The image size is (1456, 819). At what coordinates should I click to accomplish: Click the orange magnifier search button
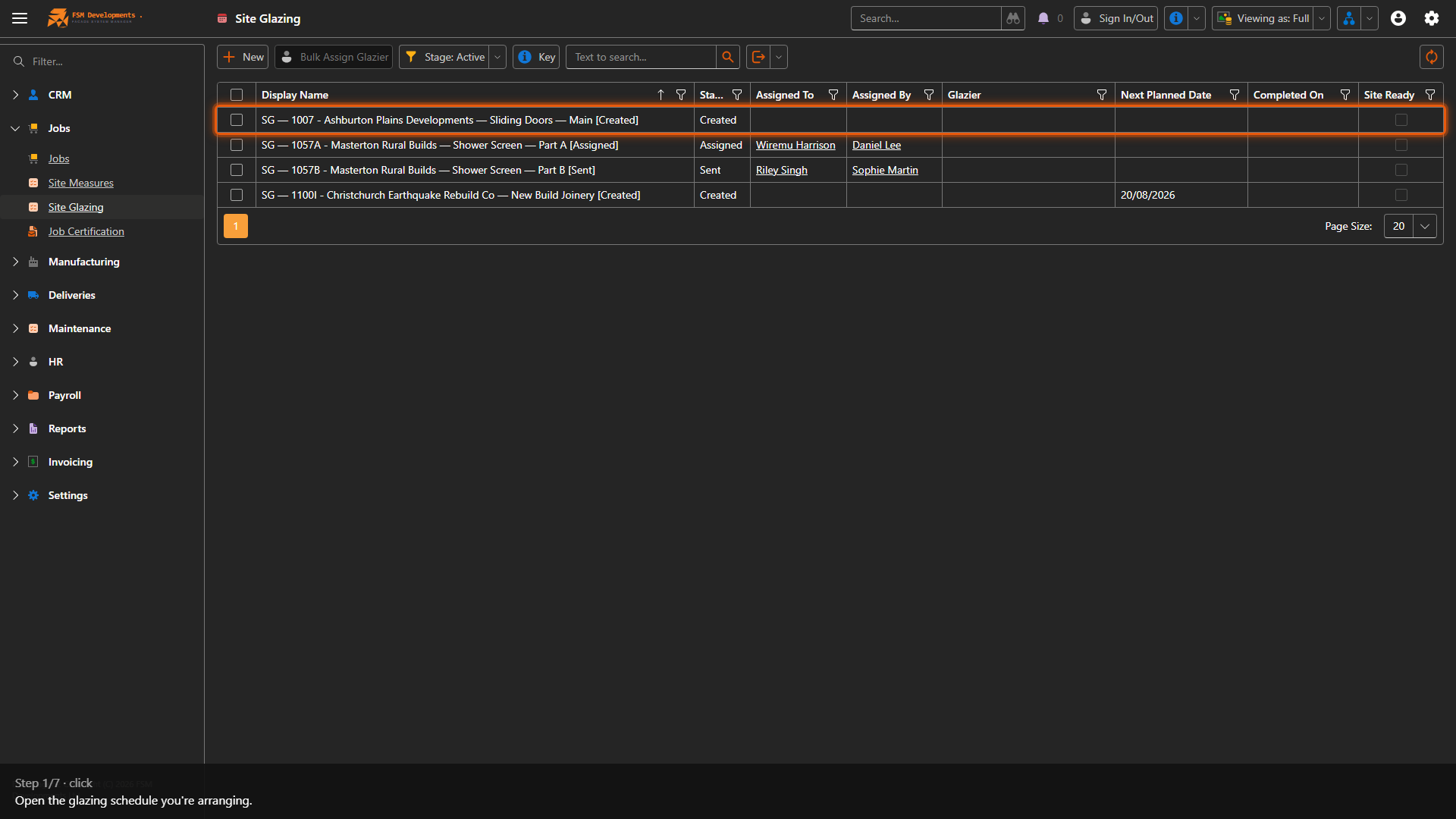727,57
